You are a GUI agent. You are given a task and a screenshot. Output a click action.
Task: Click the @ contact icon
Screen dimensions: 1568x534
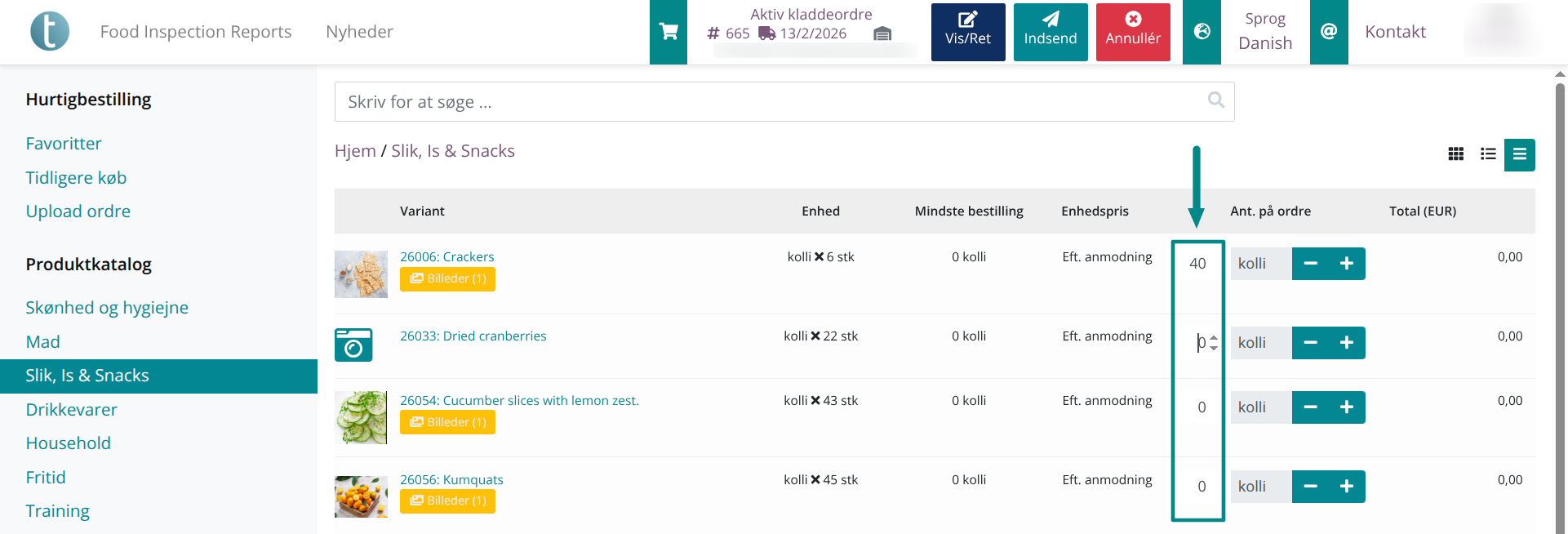point(1329,32)
